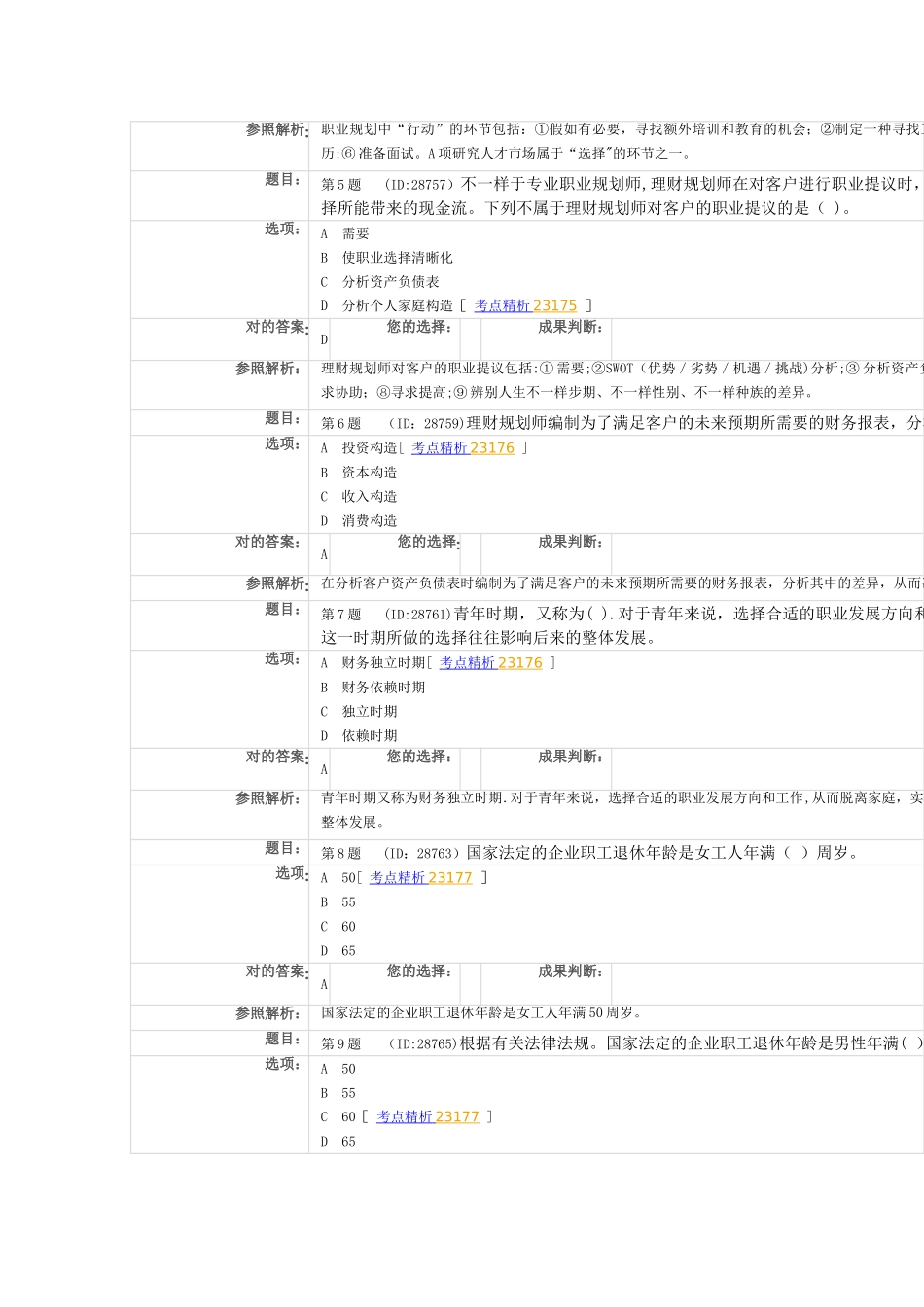Open link 考点精析 23177 beside option 50[

click(420, 878)
